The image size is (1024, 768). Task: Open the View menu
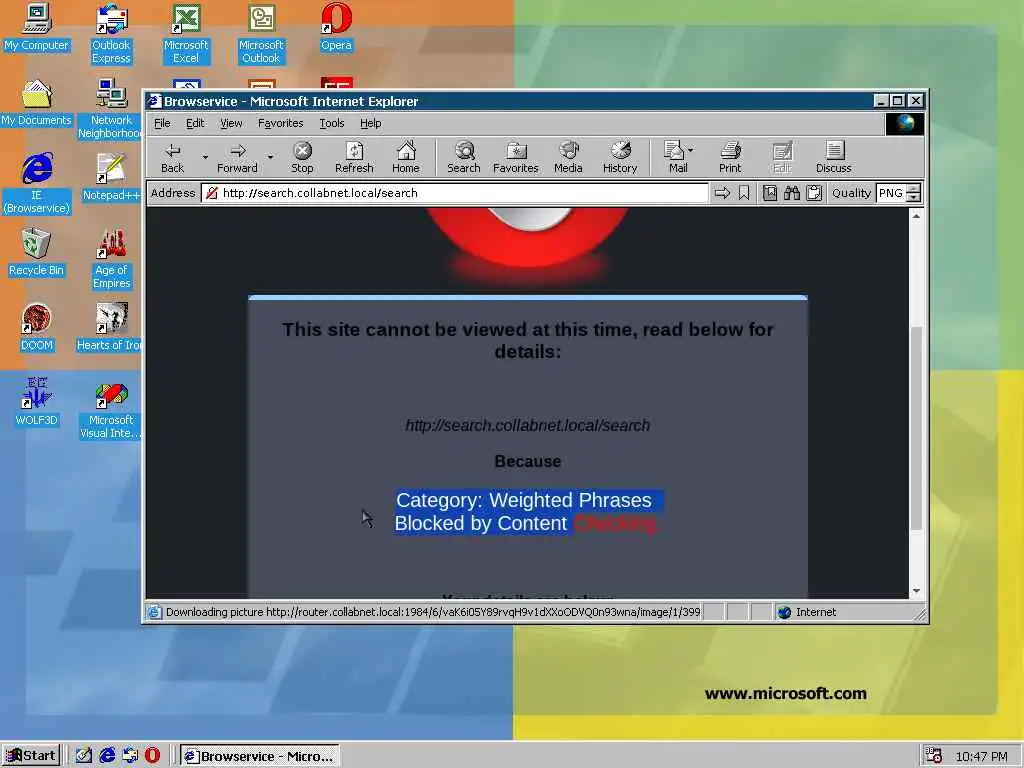point(231,123)
